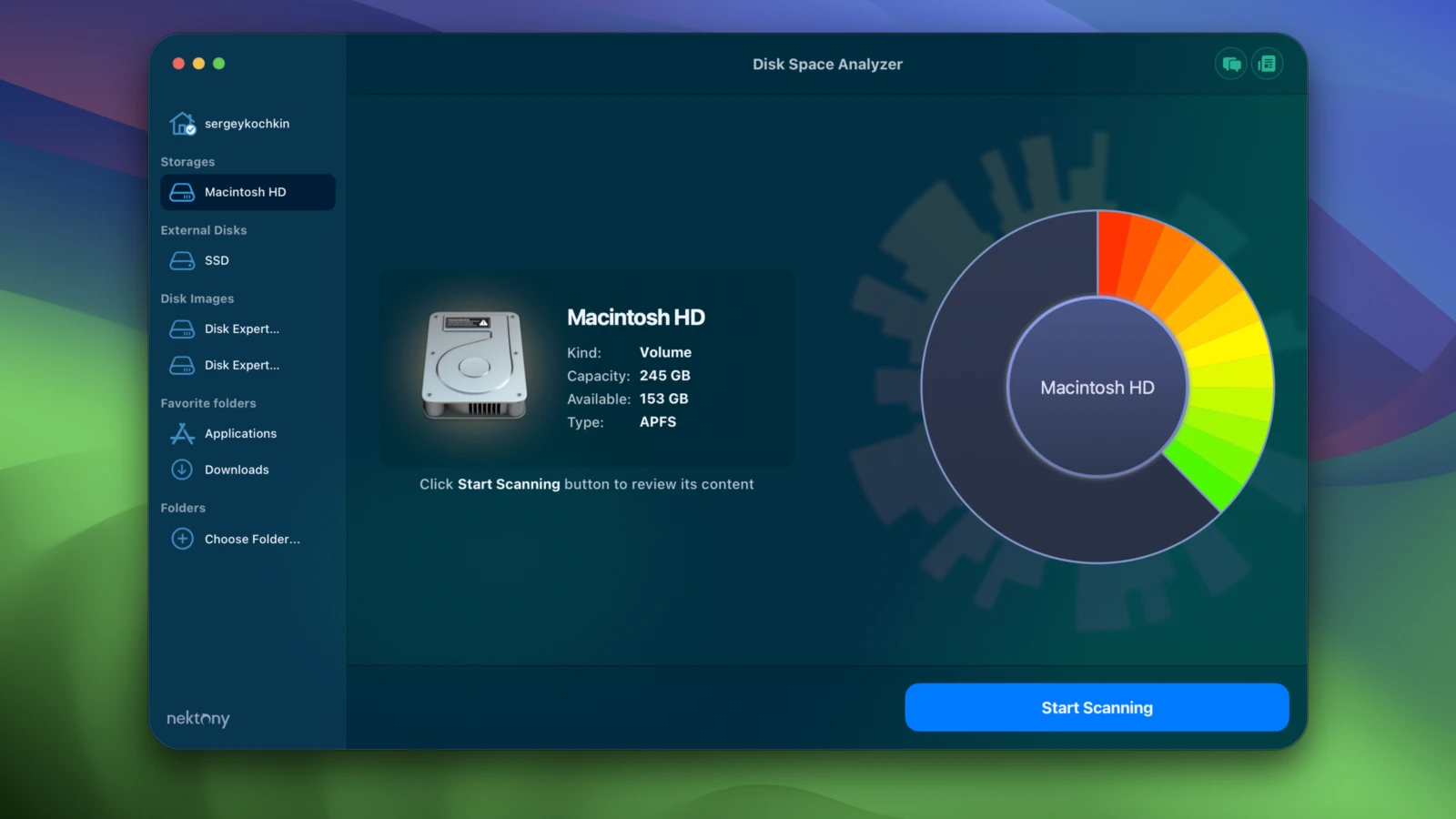Click the Macintosh HD center of donut chart
Screen dimensions: 1456x819
[1097, 388]
